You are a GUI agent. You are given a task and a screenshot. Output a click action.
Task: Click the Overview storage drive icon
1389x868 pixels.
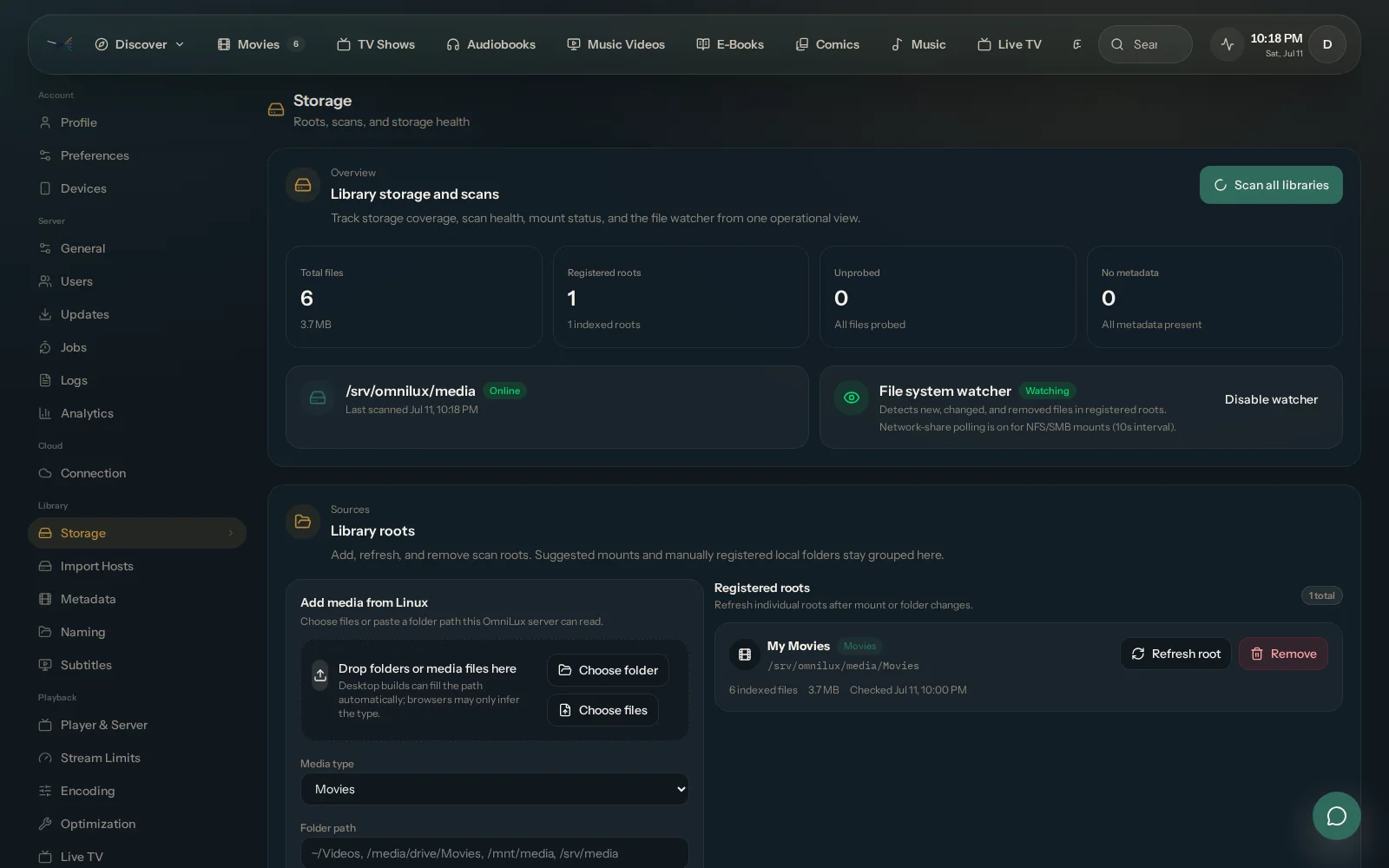[x=303, y=185]
